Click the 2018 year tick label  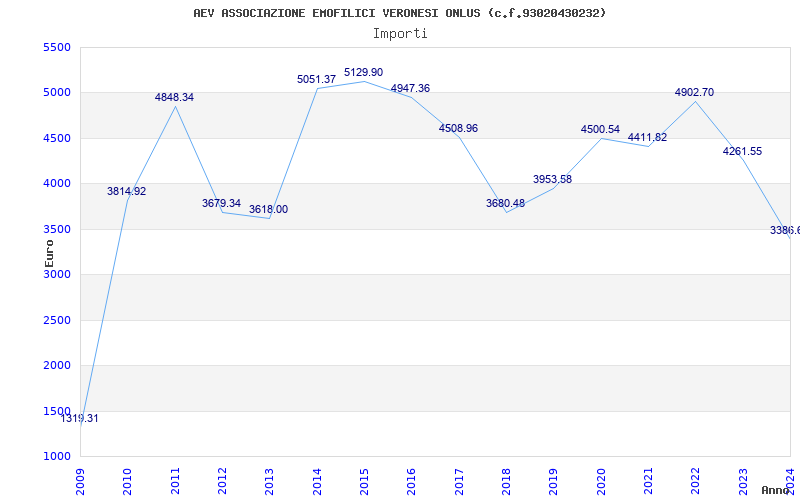[506, 481]
